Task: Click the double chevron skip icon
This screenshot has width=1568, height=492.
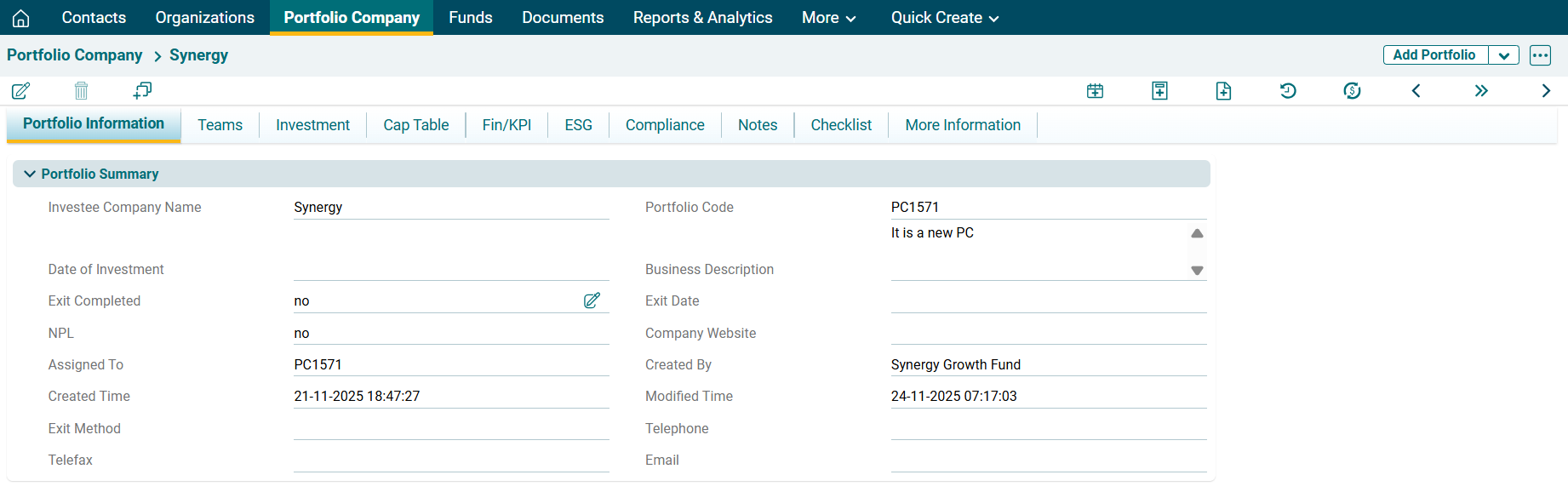Action: 1481,91
